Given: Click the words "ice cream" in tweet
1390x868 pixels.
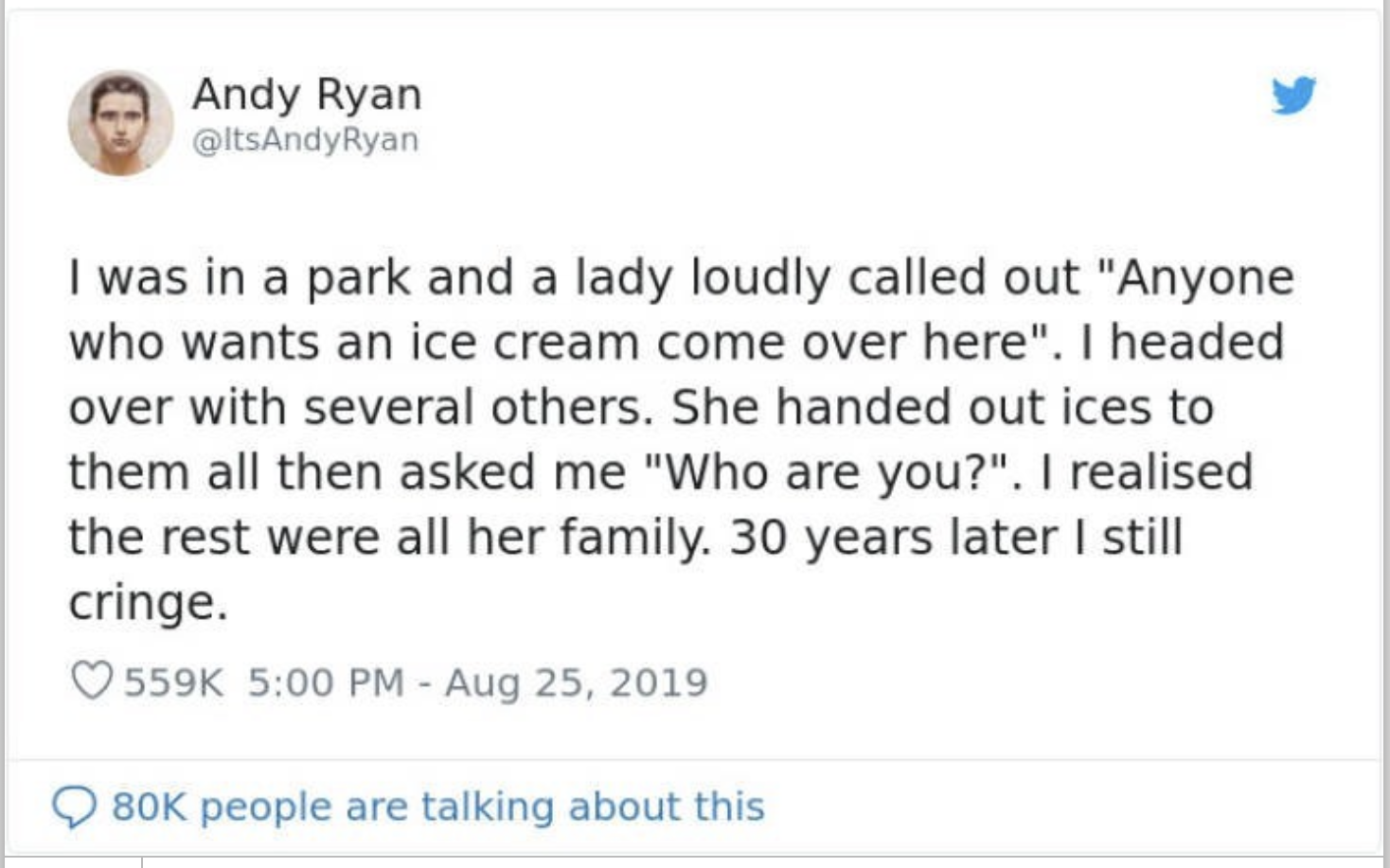Looking at the screenshot, I should tap(524, 343).
